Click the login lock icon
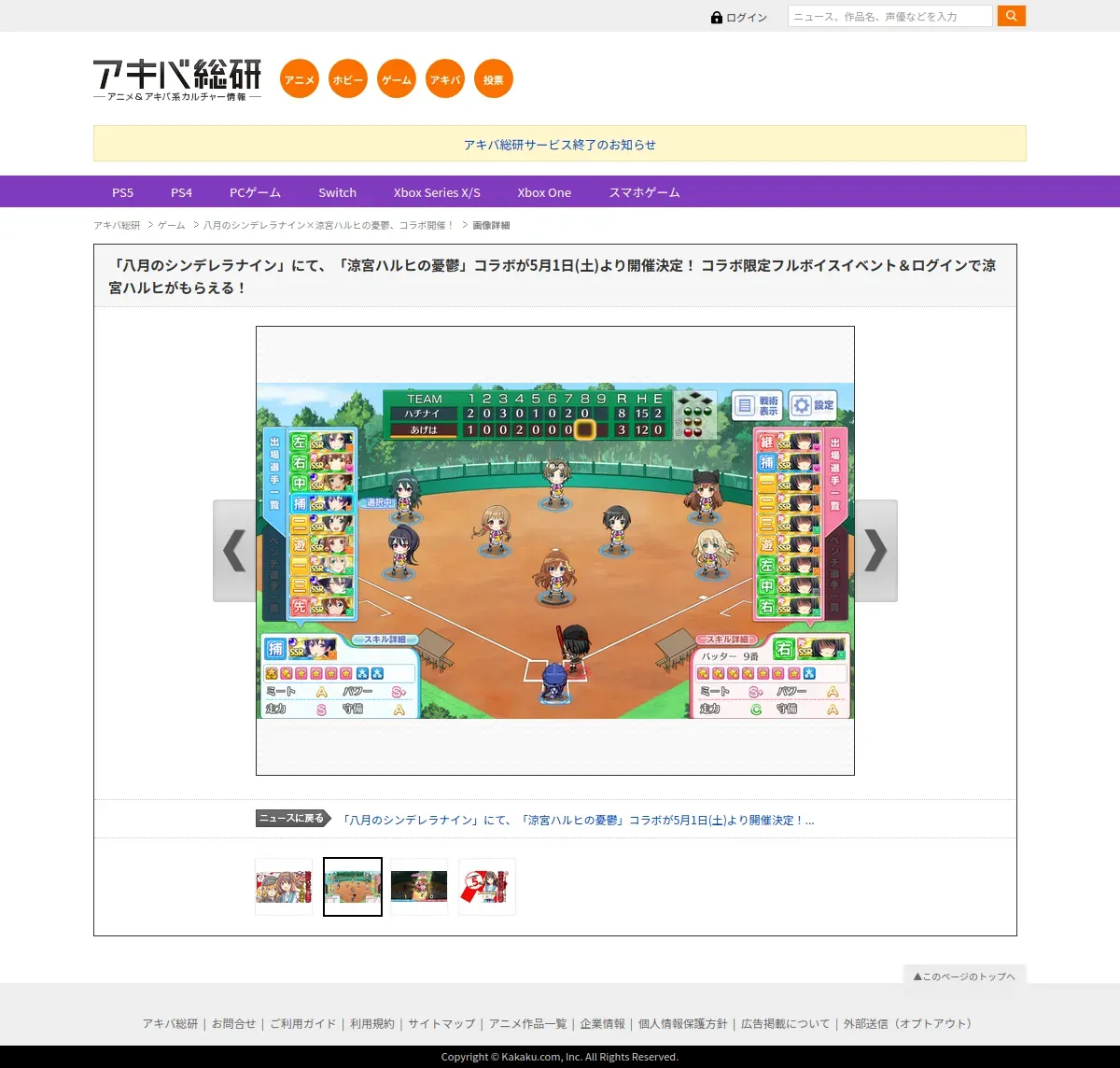The image size is (1120, 1068). (717, 17)
